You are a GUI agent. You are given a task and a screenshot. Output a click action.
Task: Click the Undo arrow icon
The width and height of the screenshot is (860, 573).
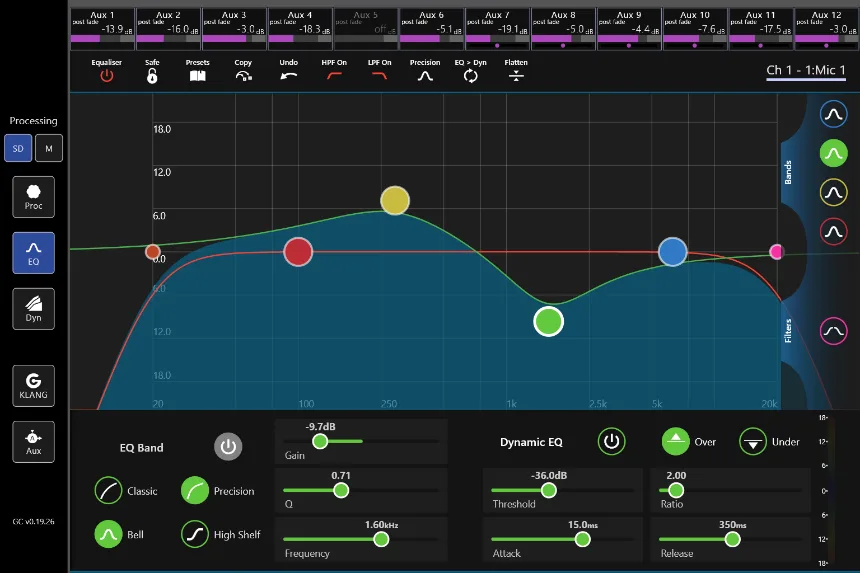click(x=288, y=76)
